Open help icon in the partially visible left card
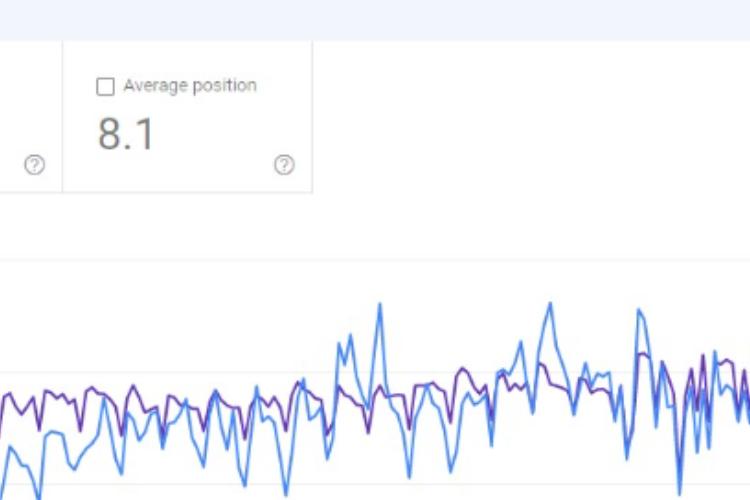The height and width of the screenshot is (500, 750). point(34,165)
